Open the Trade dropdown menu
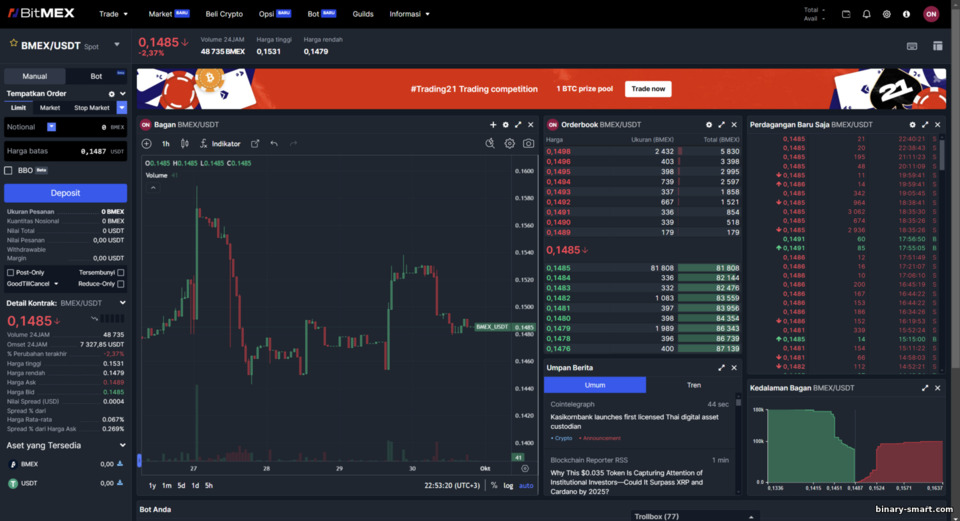This screenshot has width=960, height=521. click(x=113, y=14)
